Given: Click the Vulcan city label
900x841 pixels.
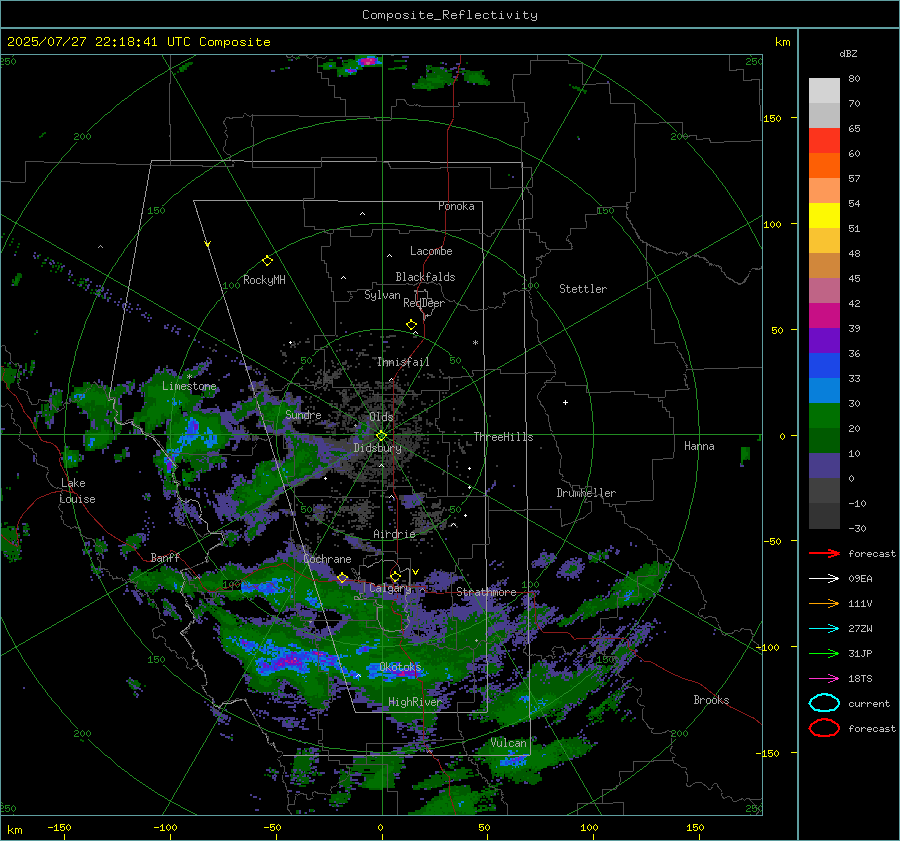Looking at the screenshot, I should (508, 743).
